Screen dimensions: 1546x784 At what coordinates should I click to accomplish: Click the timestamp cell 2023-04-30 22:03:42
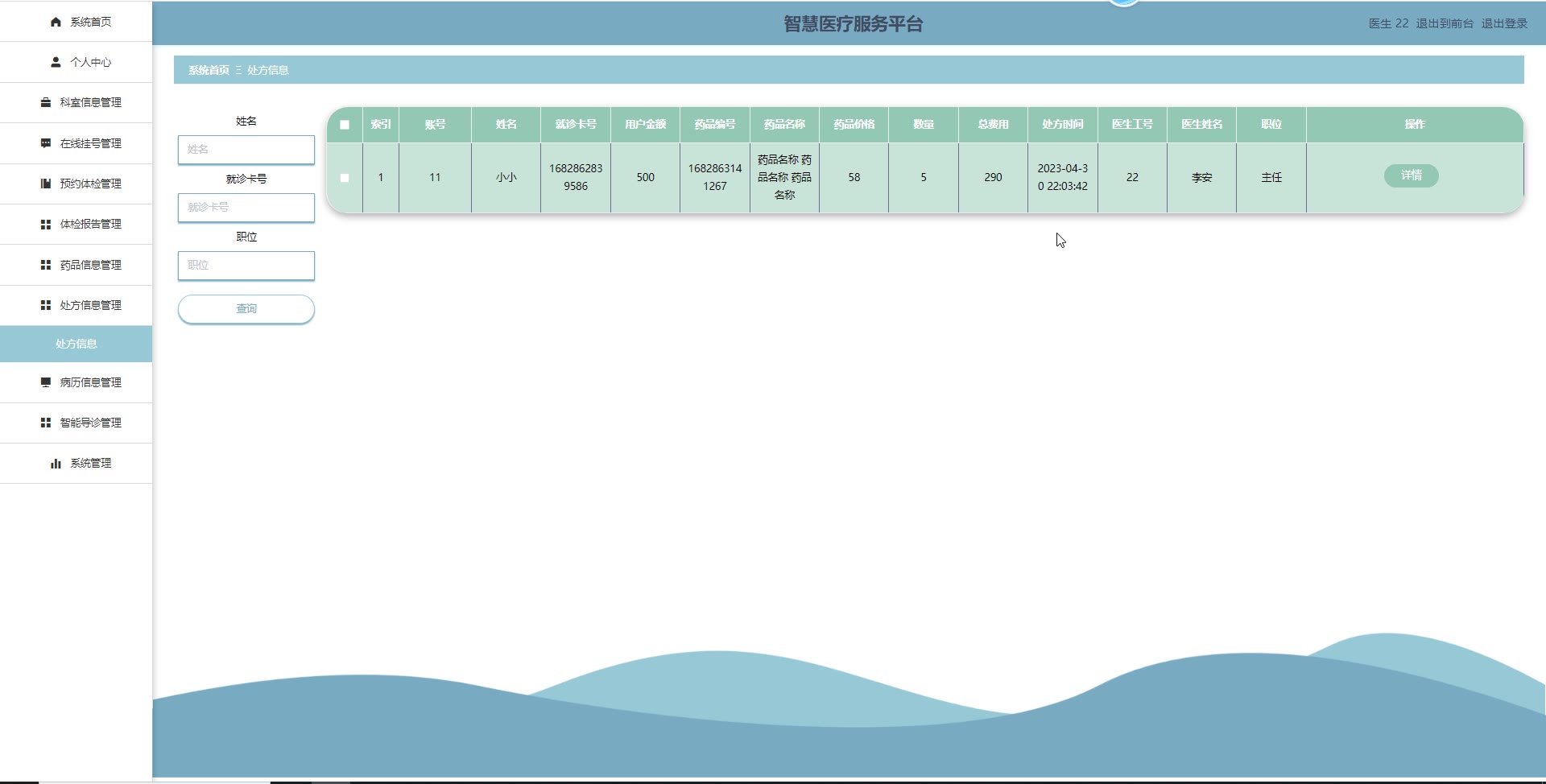click(1063, 178)
